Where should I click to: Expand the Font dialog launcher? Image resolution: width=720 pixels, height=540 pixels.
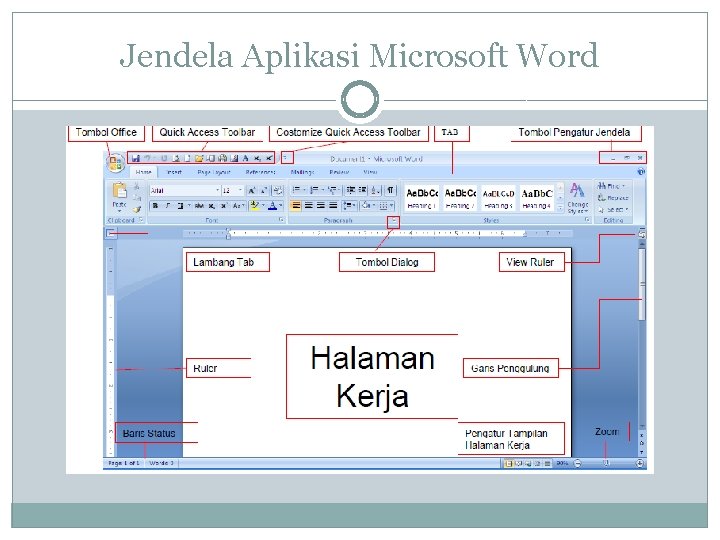coord(281,220)
